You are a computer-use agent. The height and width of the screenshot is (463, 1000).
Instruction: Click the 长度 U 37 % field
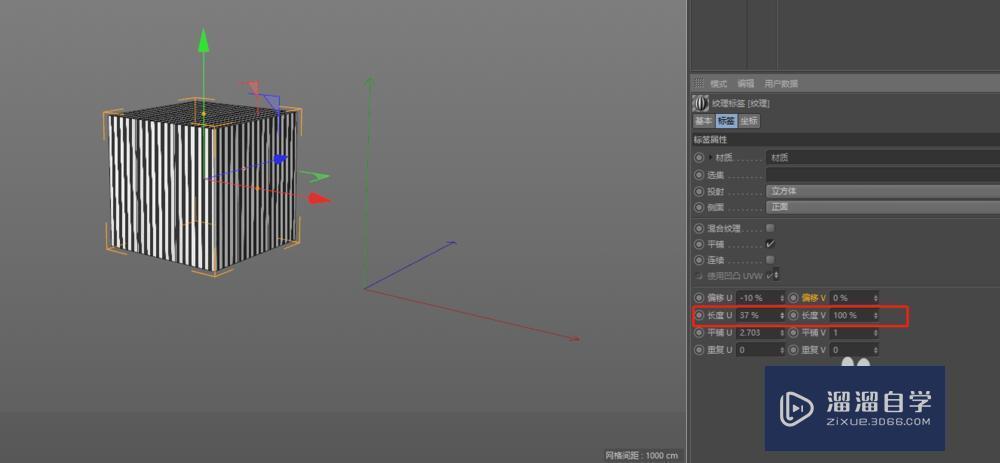pyautogui.click(x=758, y=315)
